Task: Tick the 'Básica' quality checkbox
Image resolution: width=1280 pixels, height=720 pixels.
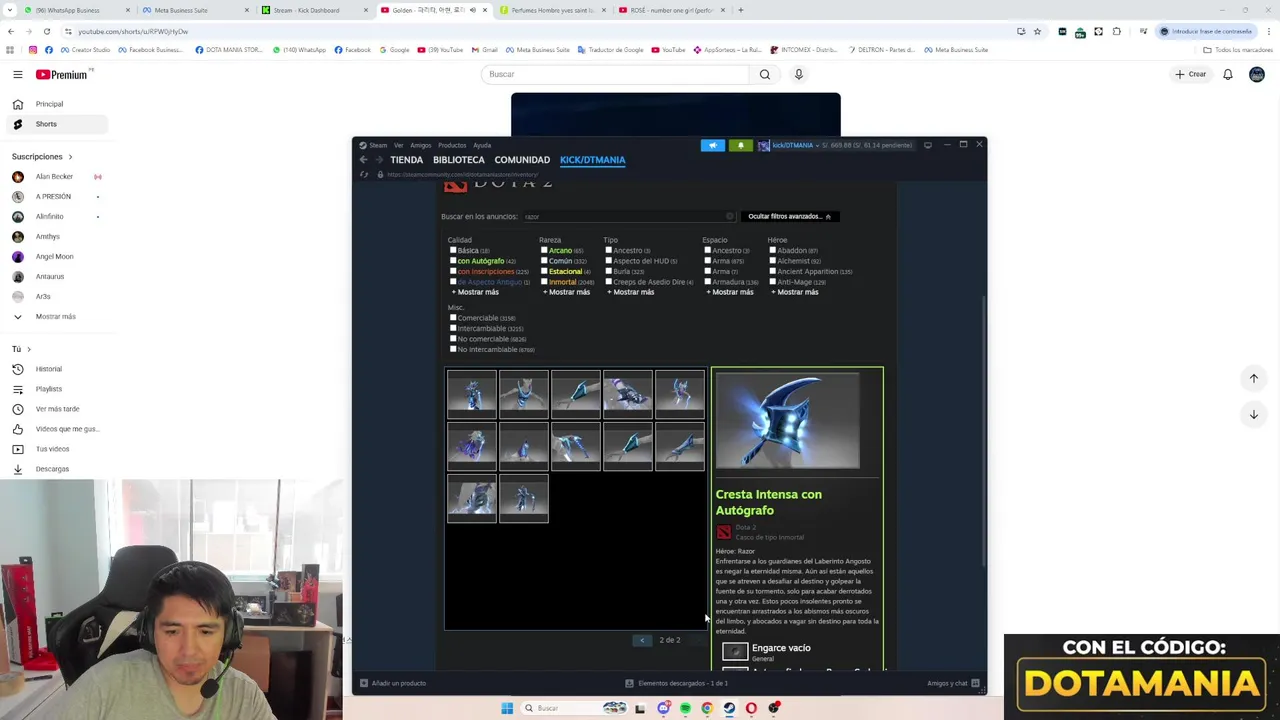Action: 453,250
